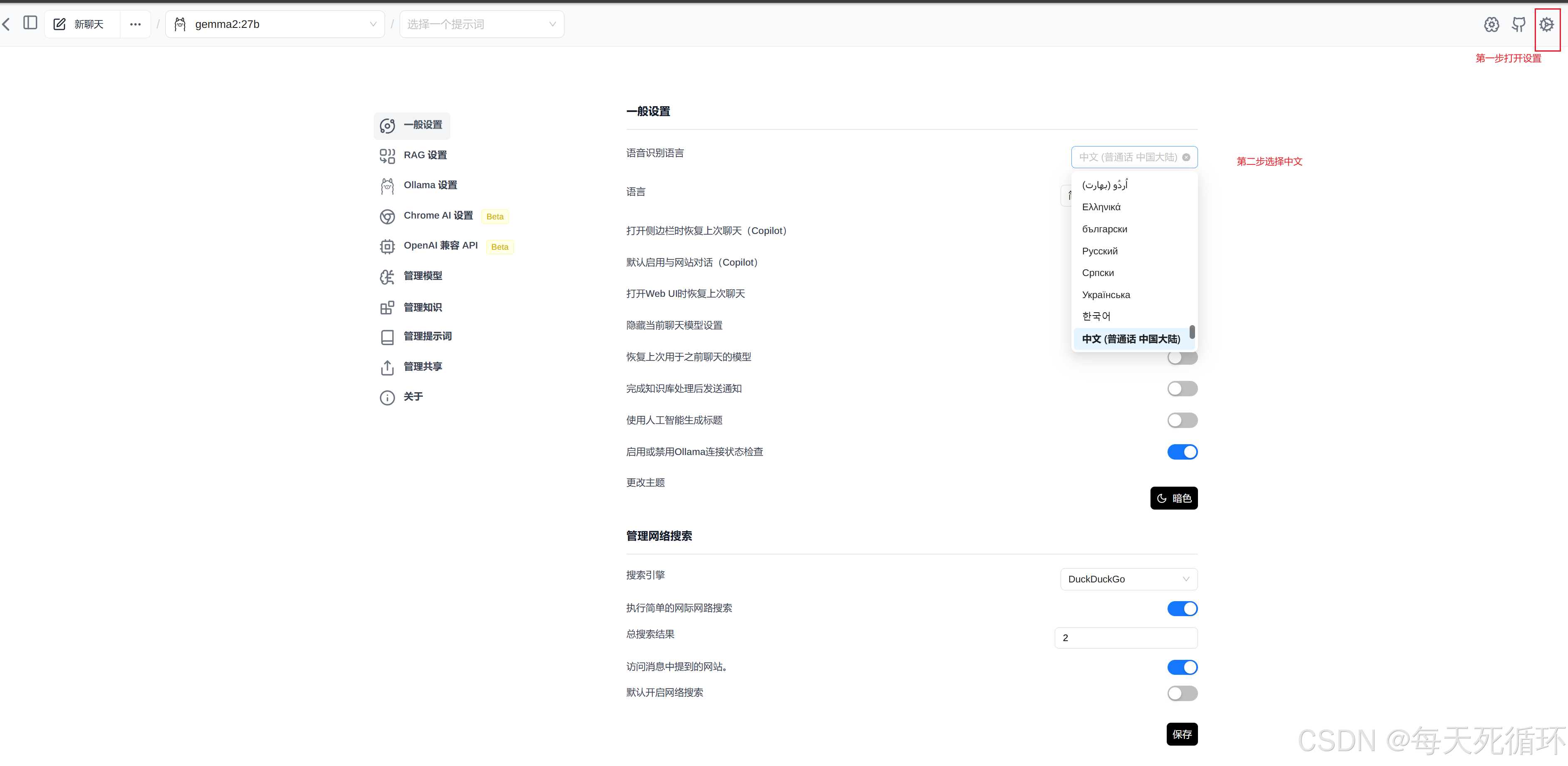Click the 总搜索结果 number input field
Viewport: 1568px width, 766px height.
(x=1126, y=637)
